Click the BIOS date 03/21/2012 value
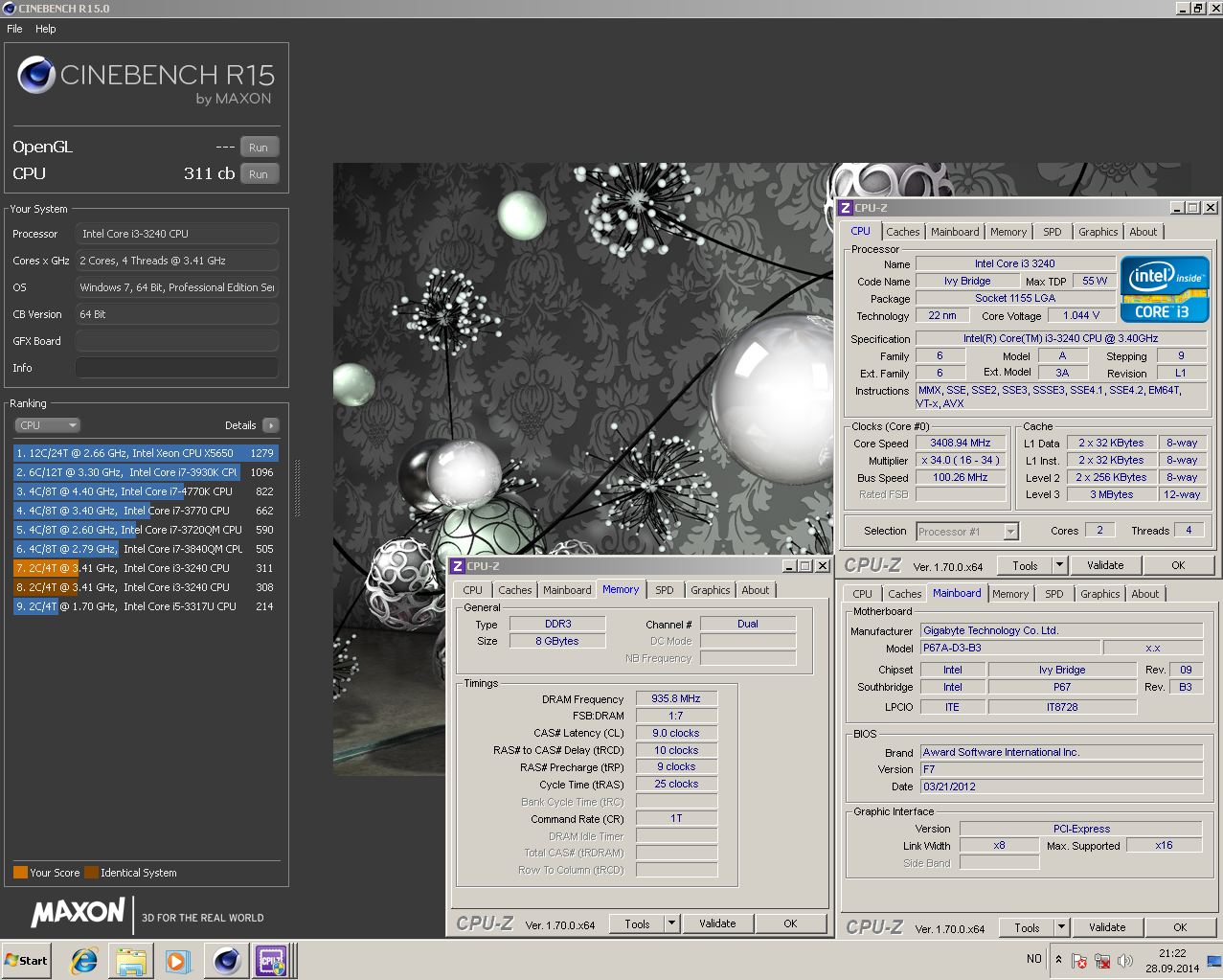The width and height of the screenshot is (1223, 980). coord(1061,786)
